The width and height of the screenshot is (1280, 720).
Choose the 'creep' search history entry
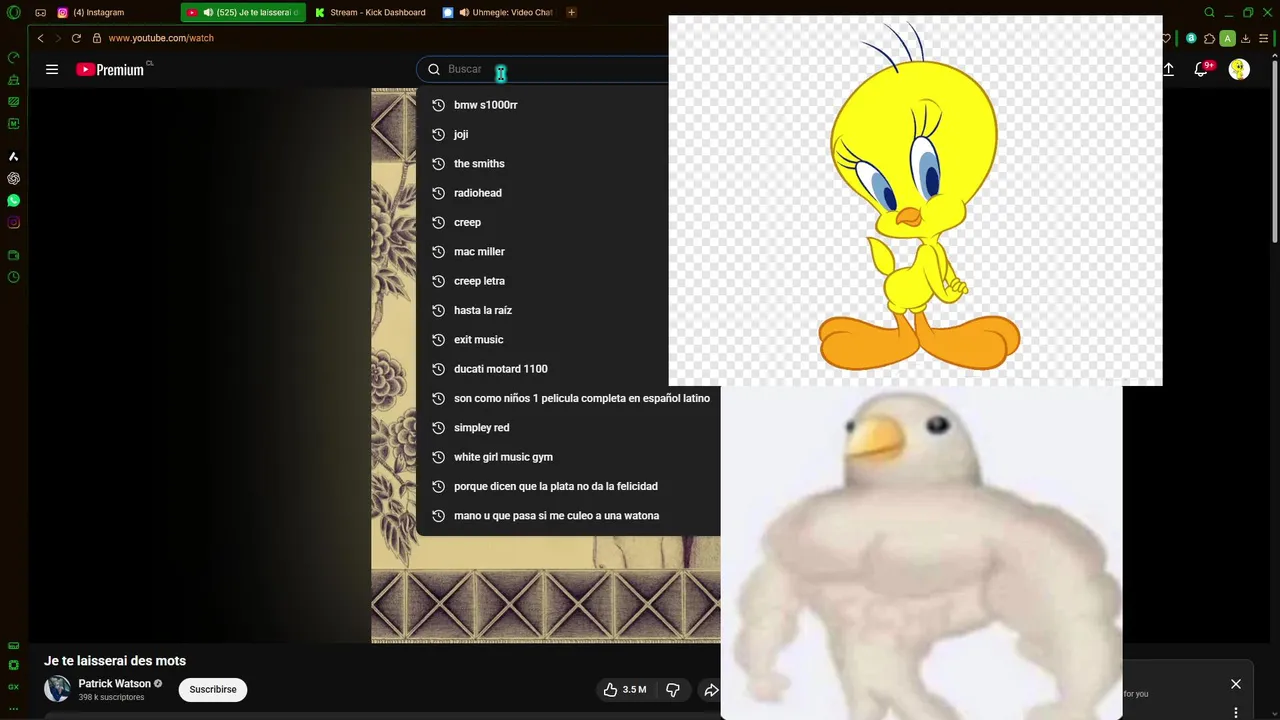coord(568,222)
